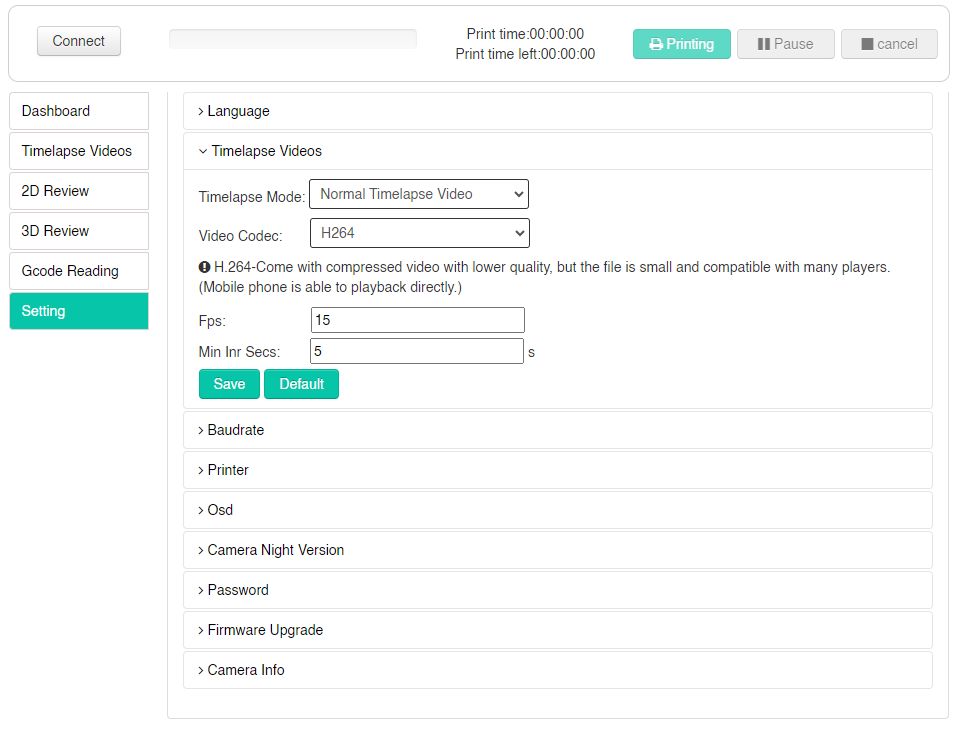Expand the Firmware Upgrade section
Image resolution: width=971 pixels, height=738 pixels.
pos(264,630)
